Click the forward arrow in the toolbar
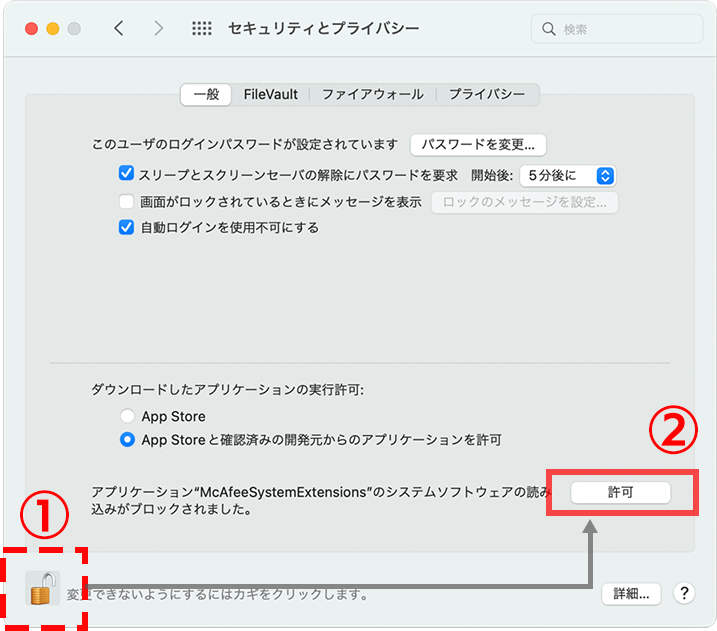The width and height of the screenshot is (717, 631). 158,28
